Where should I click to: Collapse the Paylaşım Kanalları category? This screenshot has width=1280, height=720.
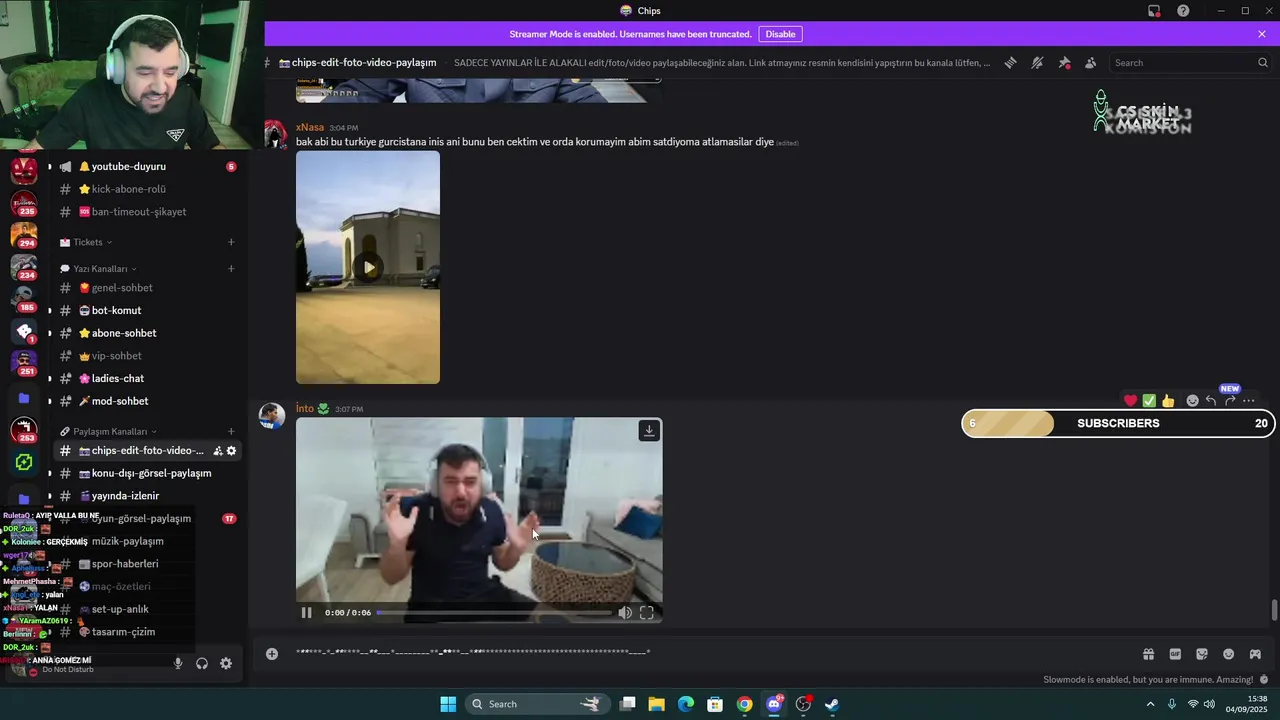click(x=108, y=431)
